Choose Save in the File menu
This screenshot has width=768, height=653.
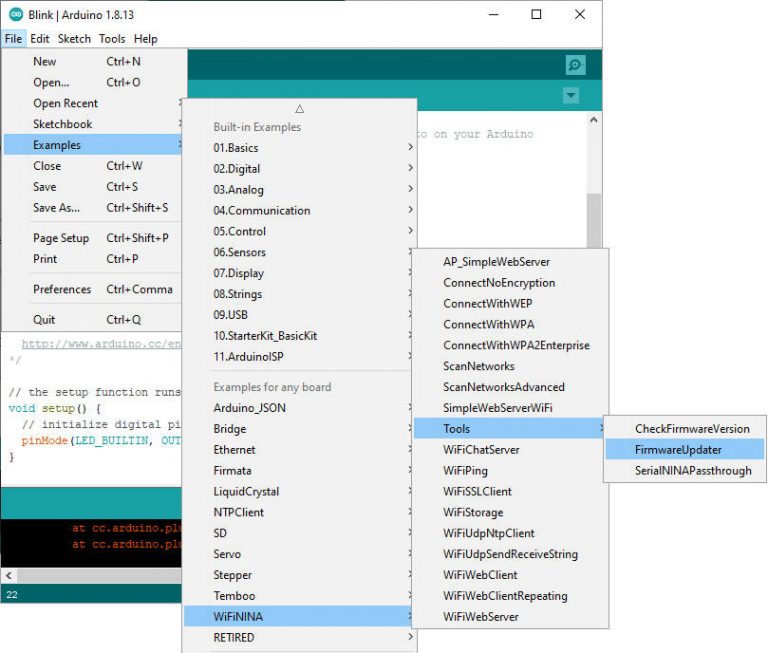pyautogui.click(x=93, y=187)
